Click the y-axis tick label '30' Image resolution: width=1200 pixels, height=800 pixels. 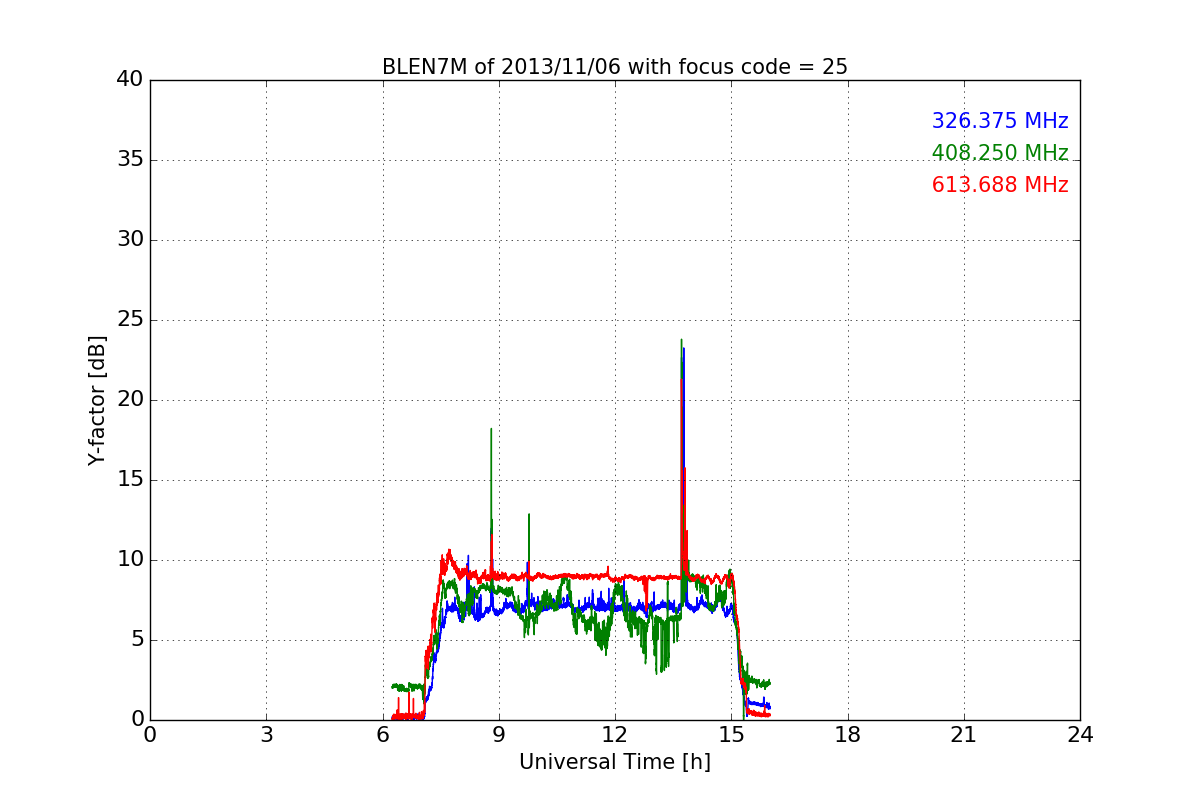click(x=130, y=240)
